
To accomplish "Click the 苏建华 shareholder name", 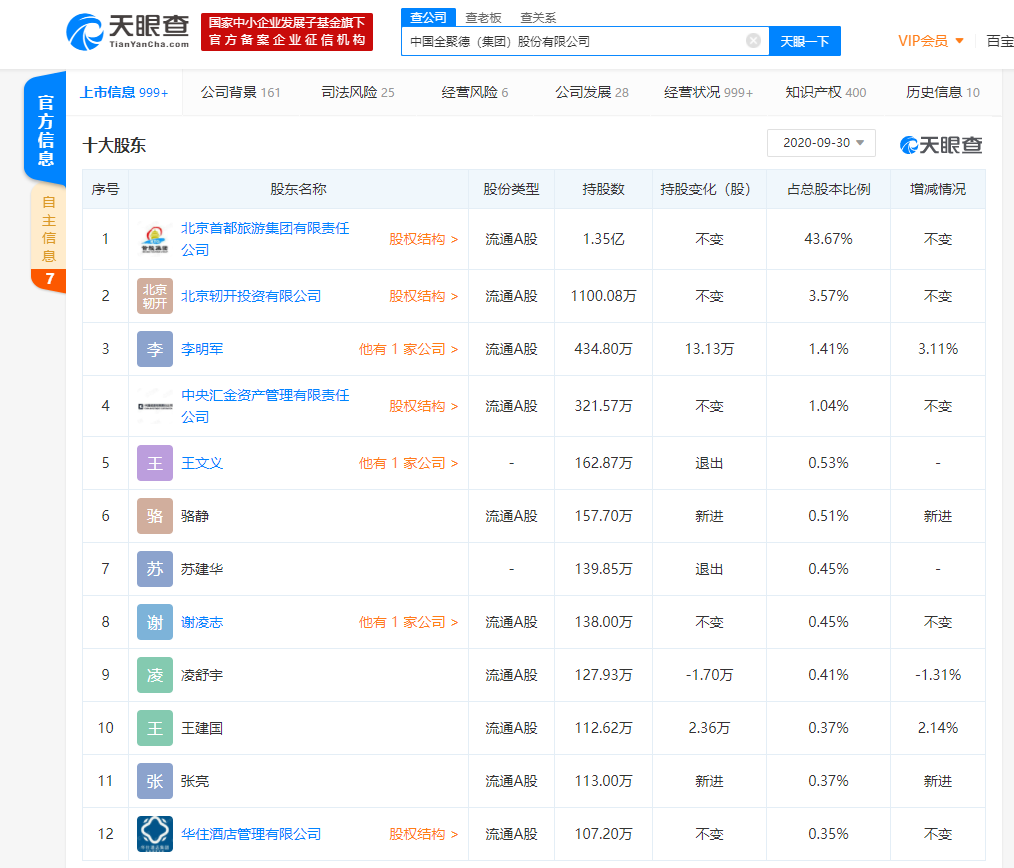I will 202,569.
